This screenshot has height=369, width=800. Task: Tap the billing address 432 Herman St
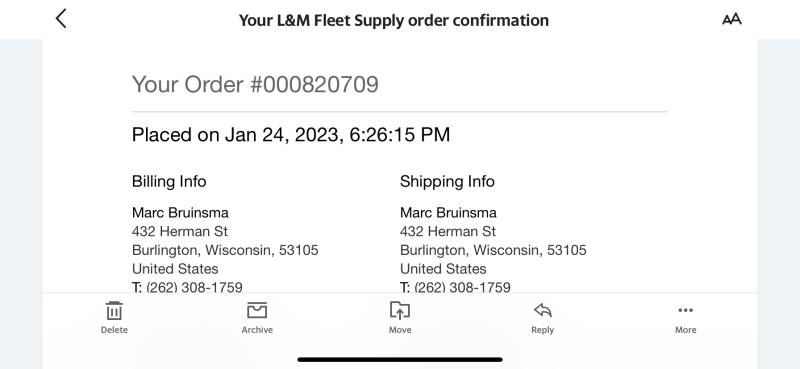180,231
